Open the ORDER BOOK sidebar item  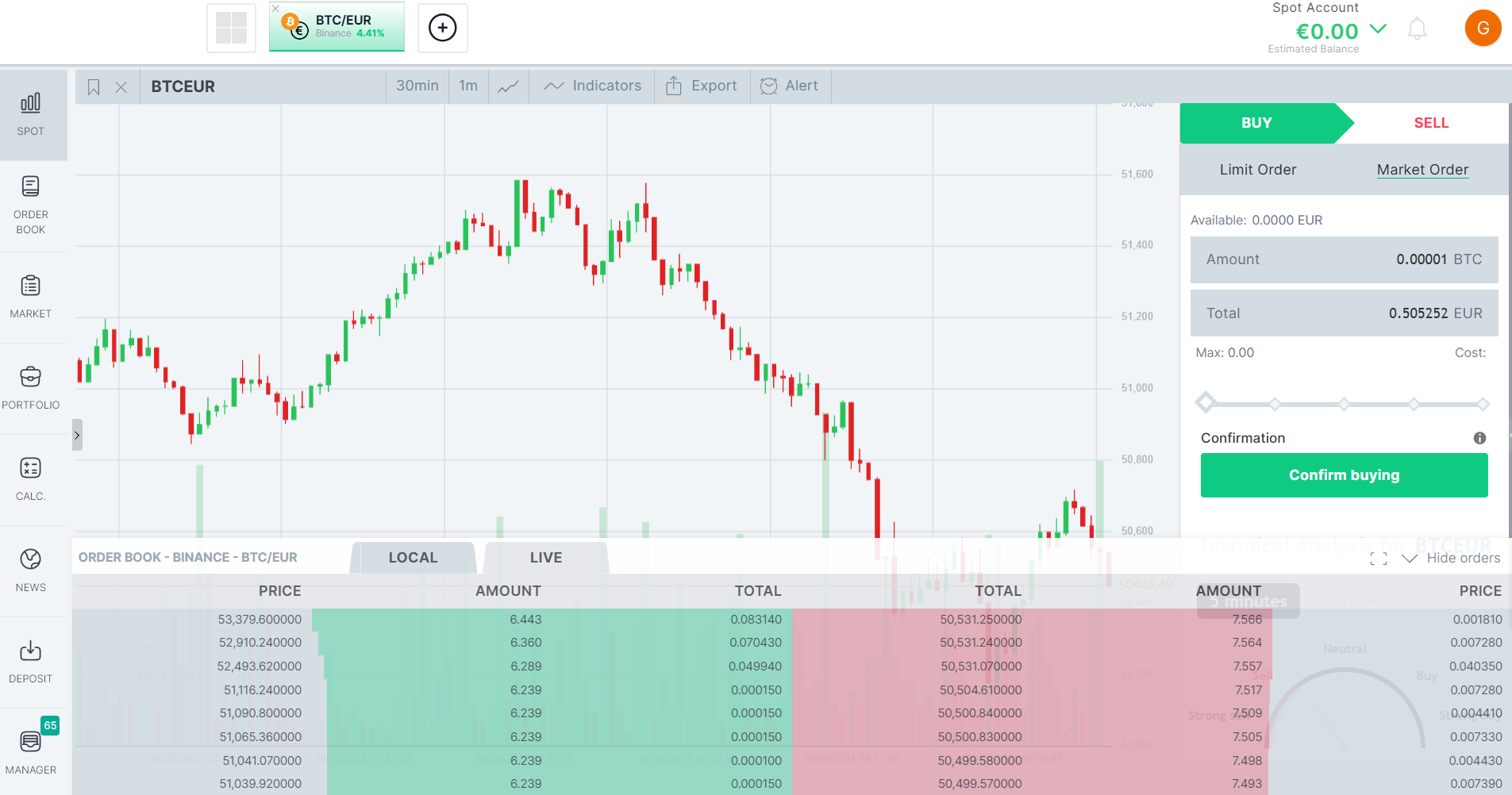point(31,205)
